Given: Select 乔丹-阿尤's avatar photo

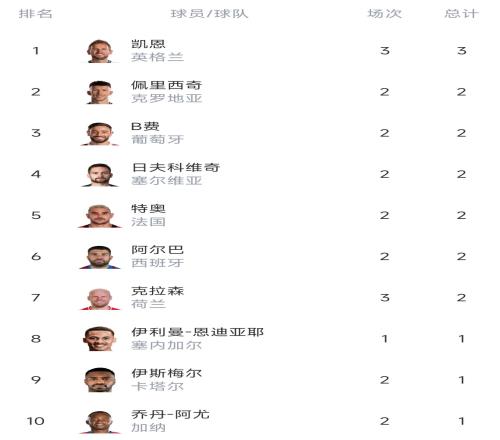Looking at the screenshot, I should pos(99,421).
